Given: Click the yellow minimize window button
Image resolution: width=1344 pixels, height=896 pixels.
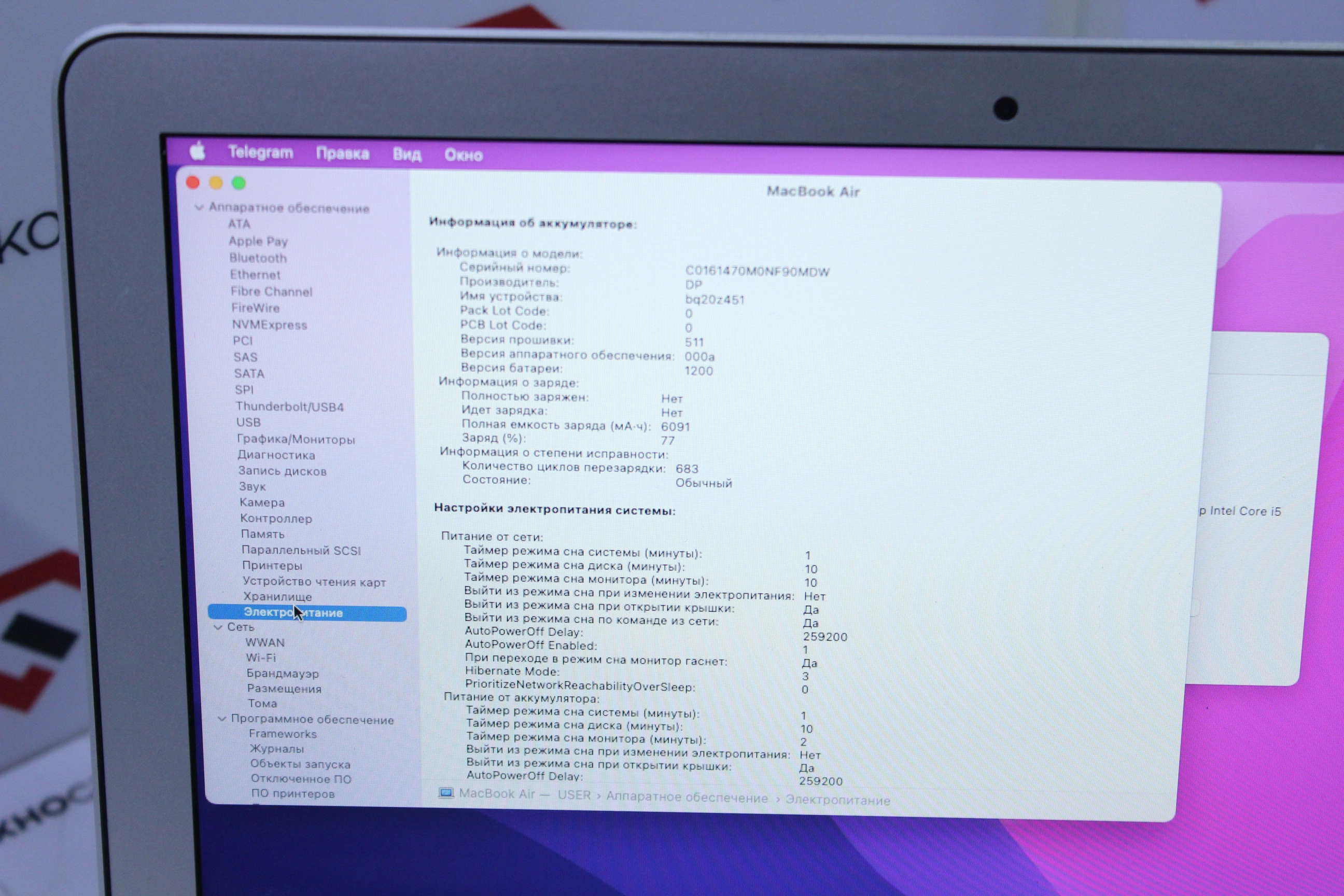Looking at the screenshot, I should coord(216,183).
